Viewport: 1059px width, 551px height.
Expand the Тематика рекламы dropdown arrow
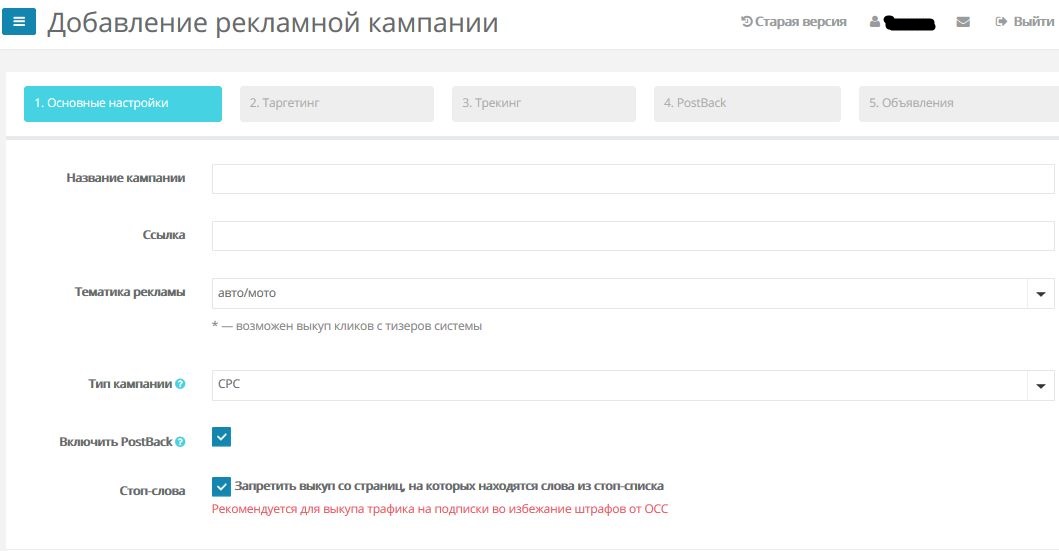[1041, 294]
